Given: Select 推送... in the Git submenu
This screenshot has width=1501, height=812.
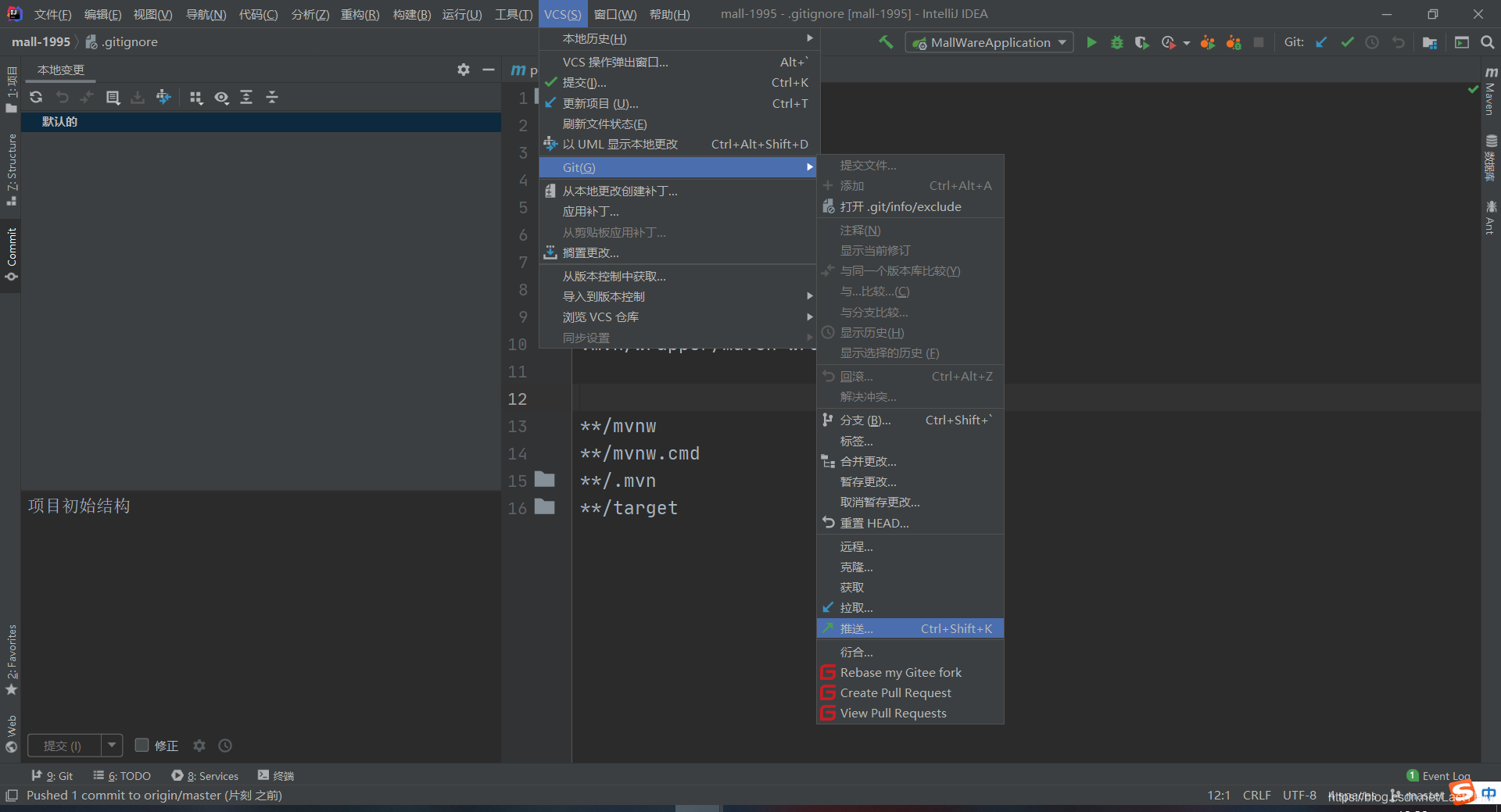Looking at the screenshot, I should coord(910,628).
